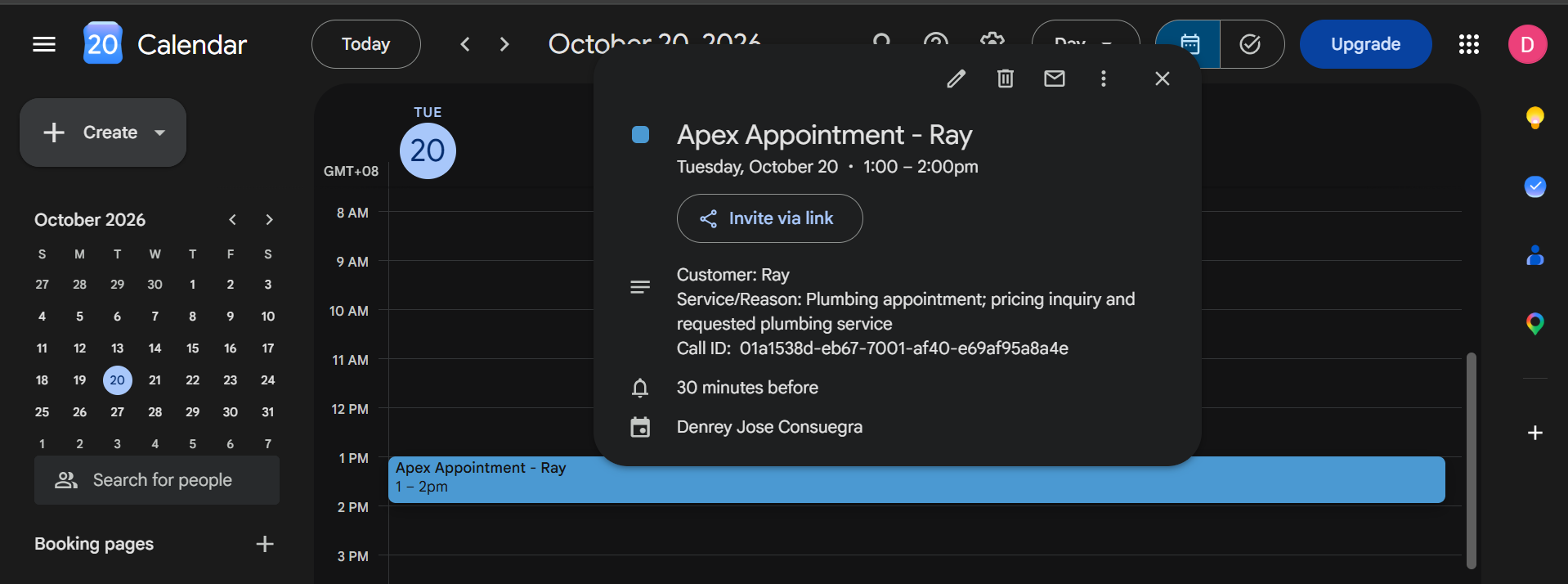Email event details with envelope icon
This screenshot has width=1568, height=584.
[x=1055, y=79]
